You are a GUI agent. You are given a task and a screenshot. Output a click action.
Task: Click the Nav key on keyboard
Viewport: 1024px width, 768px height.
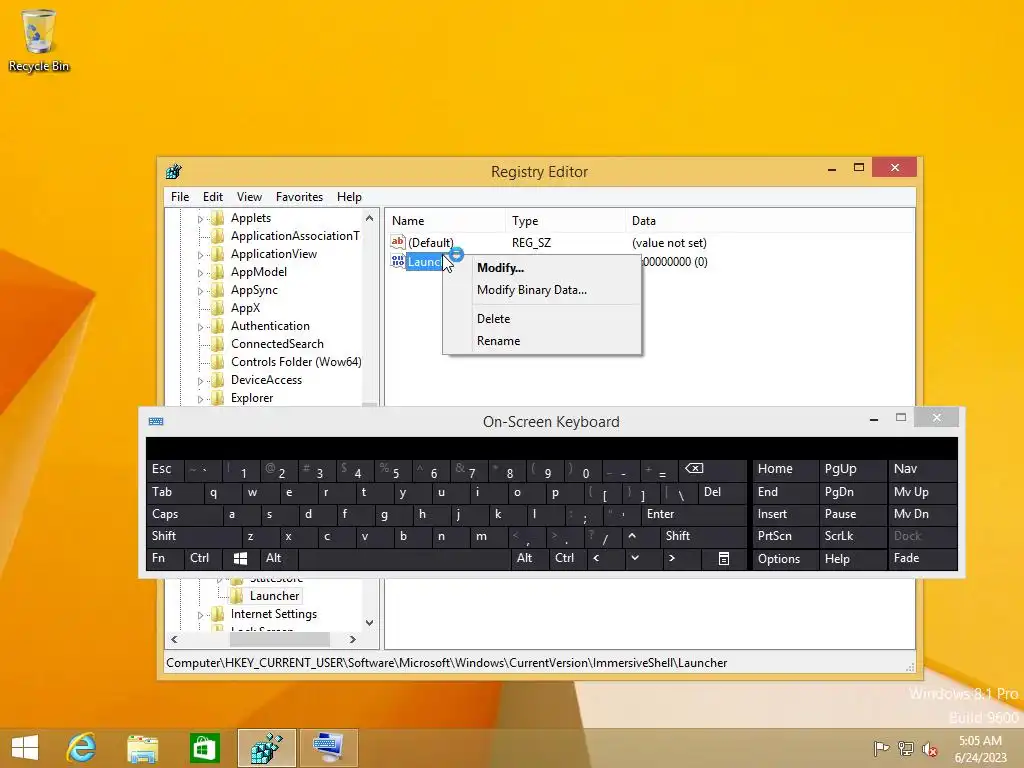(x=922, y=470)
